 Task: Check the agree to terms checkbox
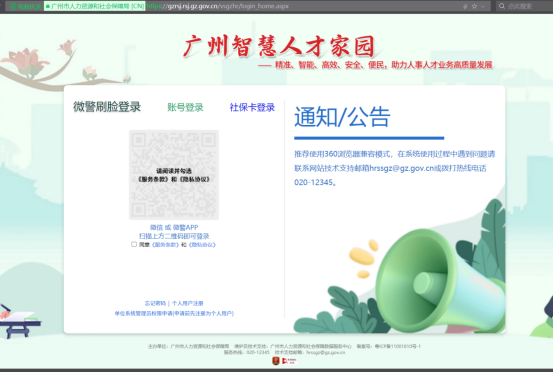[x=134, y=244]
